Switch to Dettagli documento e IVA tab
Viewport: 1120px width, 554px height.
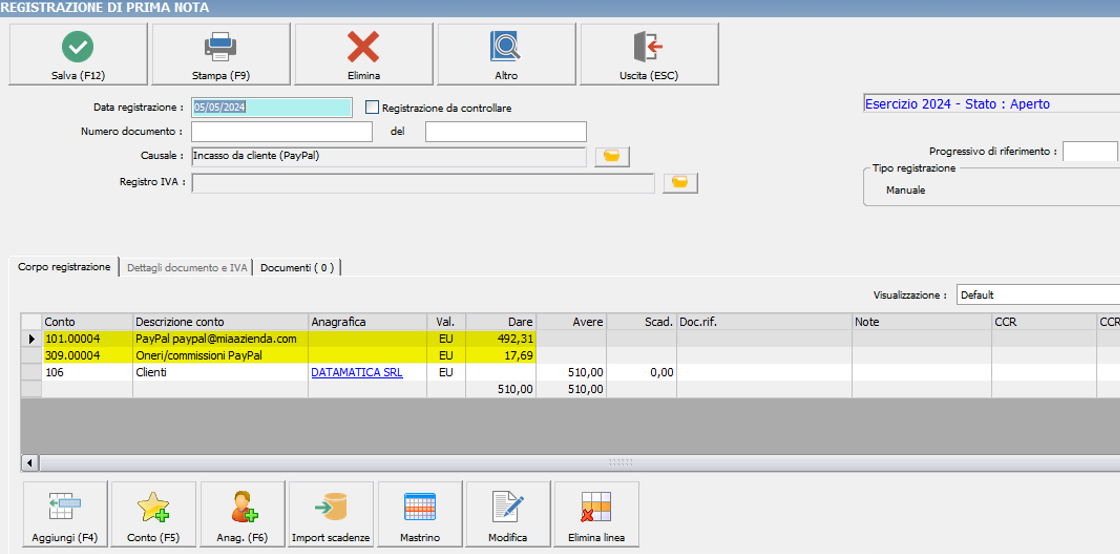186,268
